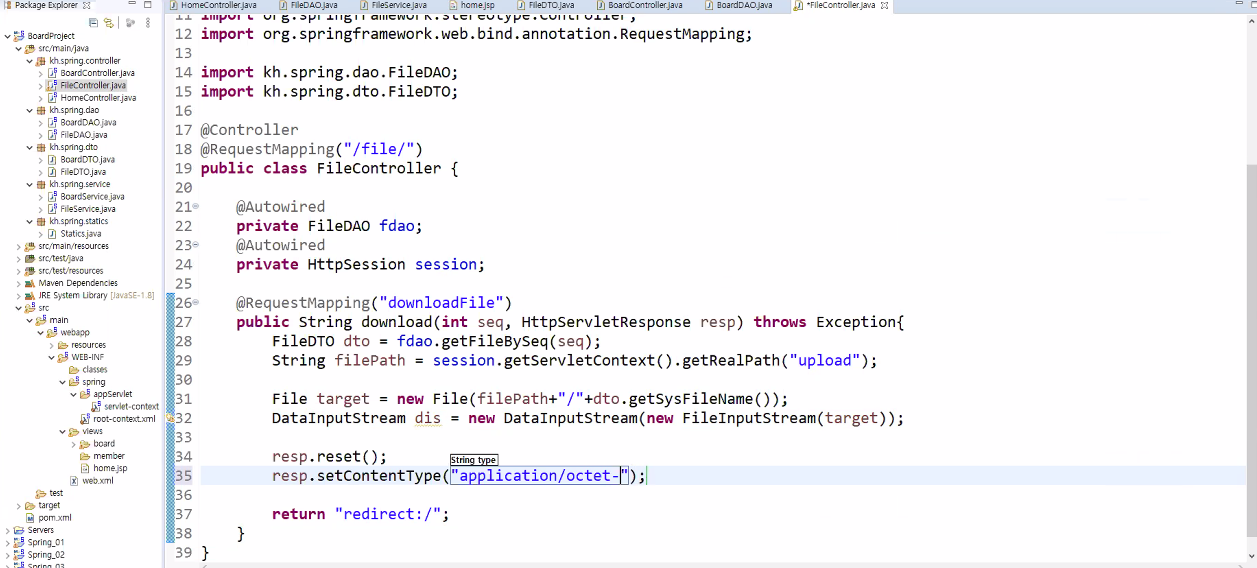The height and width of the screenshot is (568, 1257).
Task: Fold the @Autowired block at line 21
Action: tap(195, 207)
